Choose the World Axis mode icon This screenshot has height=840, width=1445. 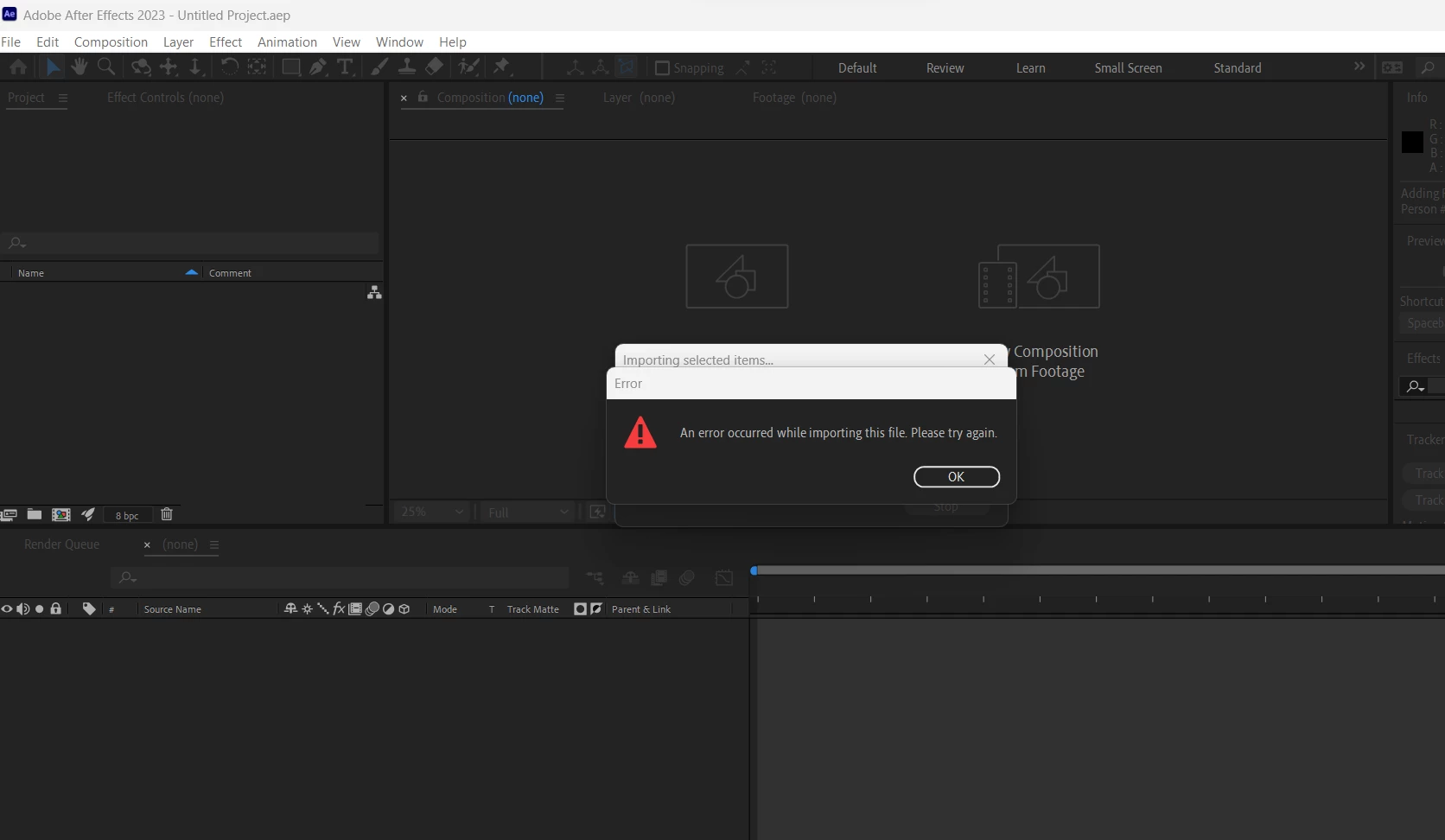pyautogui.click(x=601, y=67)
